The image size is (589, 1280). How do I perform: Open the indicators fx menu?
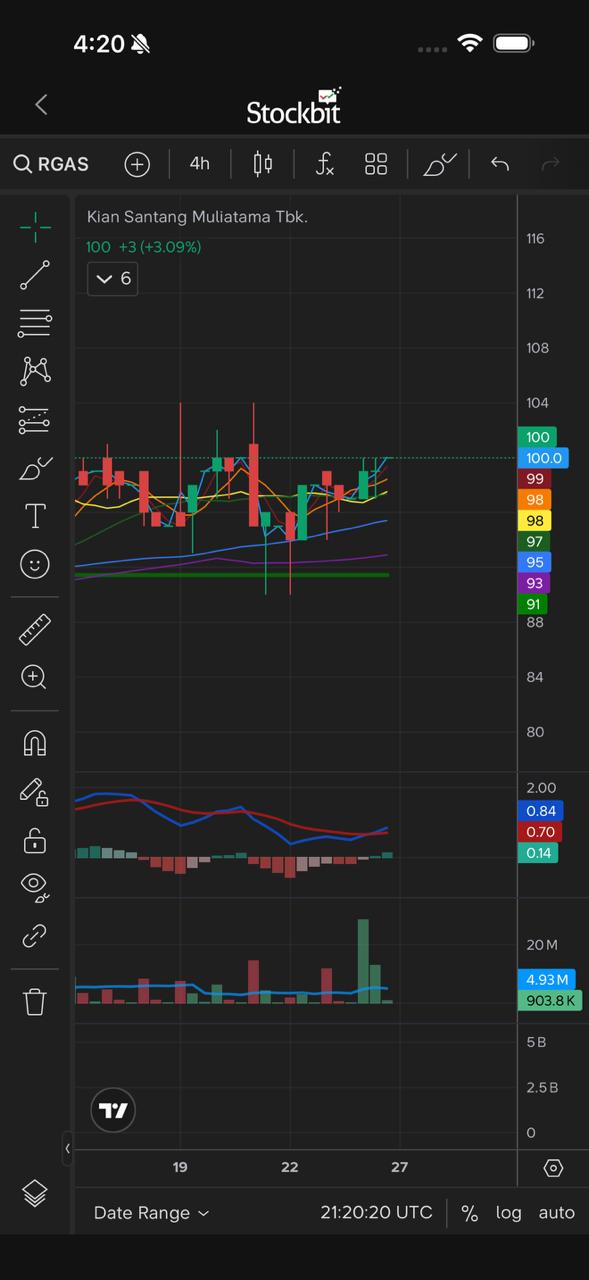click(x=324, y=164)
